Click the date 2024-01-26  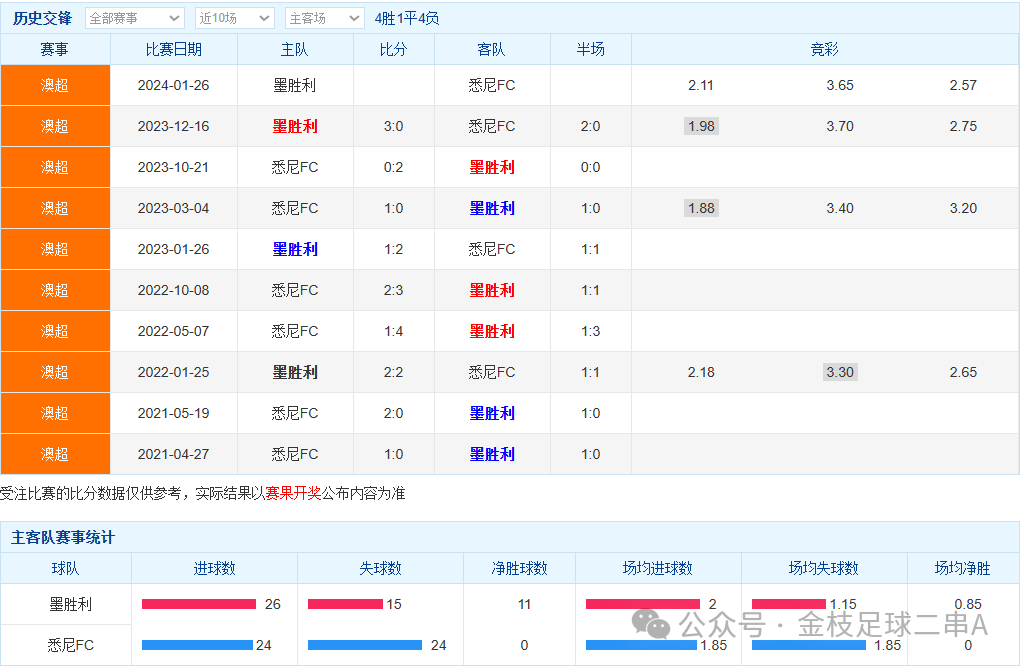(x=174, y=85)
